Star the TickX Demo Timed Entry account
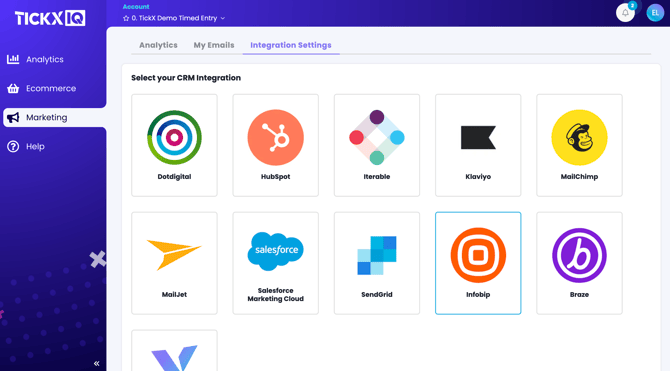 pyautogui.click(x=126, y=18)
